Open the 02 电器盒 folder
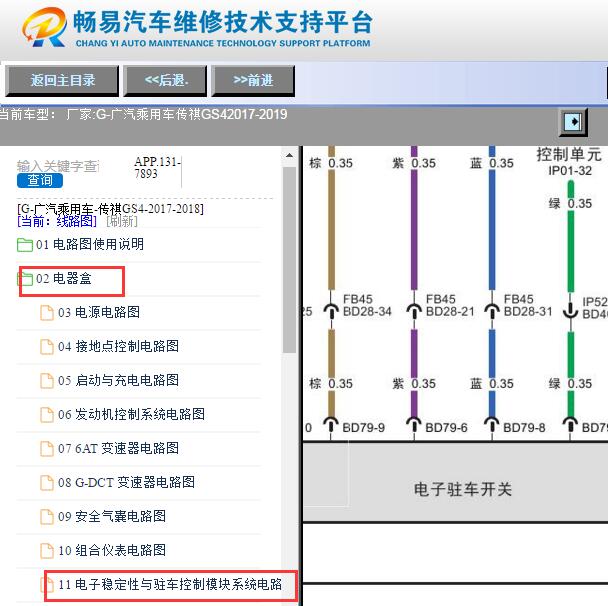This screenshot has height=606, width=608. (64, 278)
